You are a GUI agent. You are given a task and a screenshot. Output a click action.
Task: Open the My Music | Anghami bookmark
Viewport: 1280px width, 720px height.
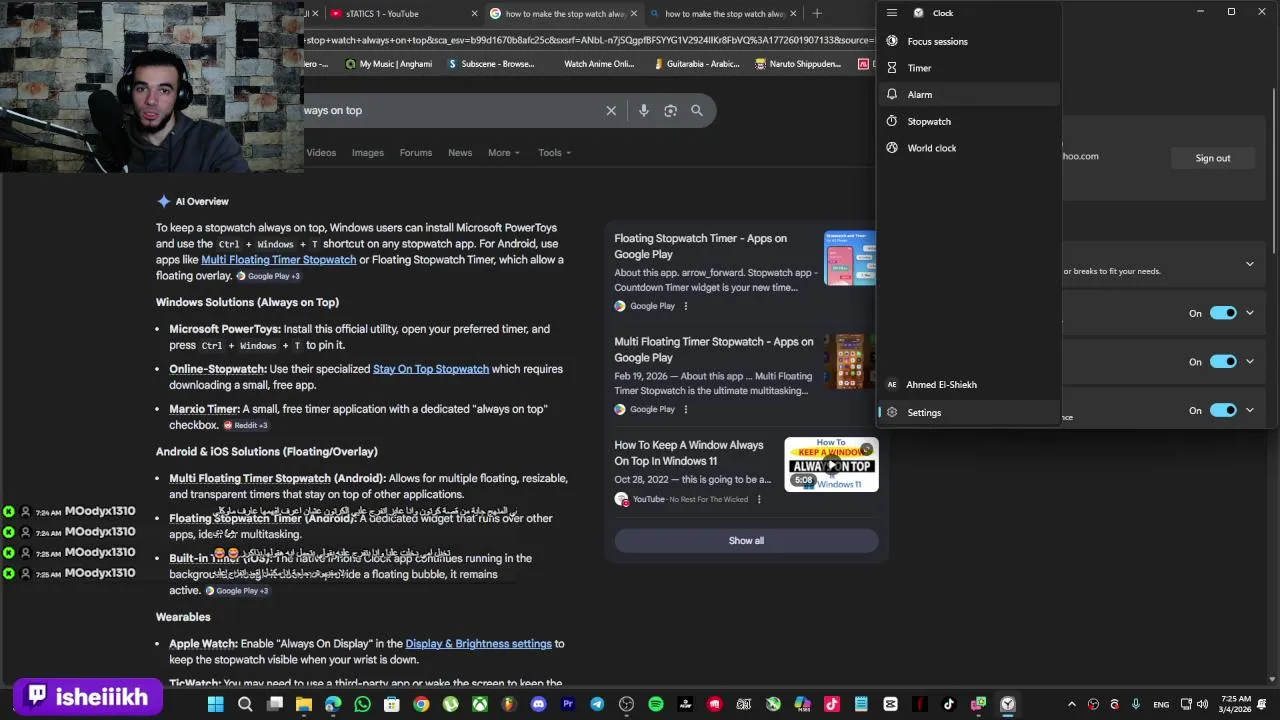[388, 64]
